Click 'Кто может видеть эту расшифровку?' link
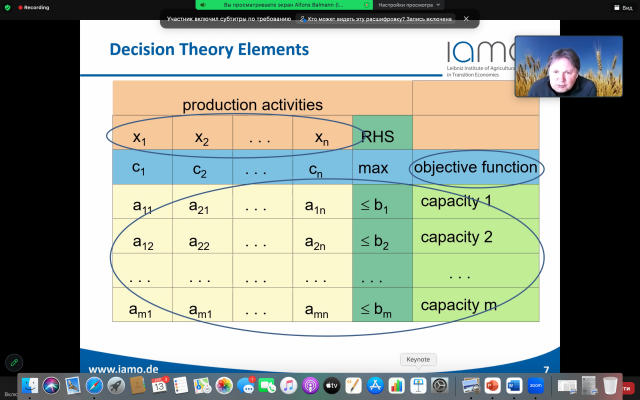640x400 pixels. pos(376,19)
